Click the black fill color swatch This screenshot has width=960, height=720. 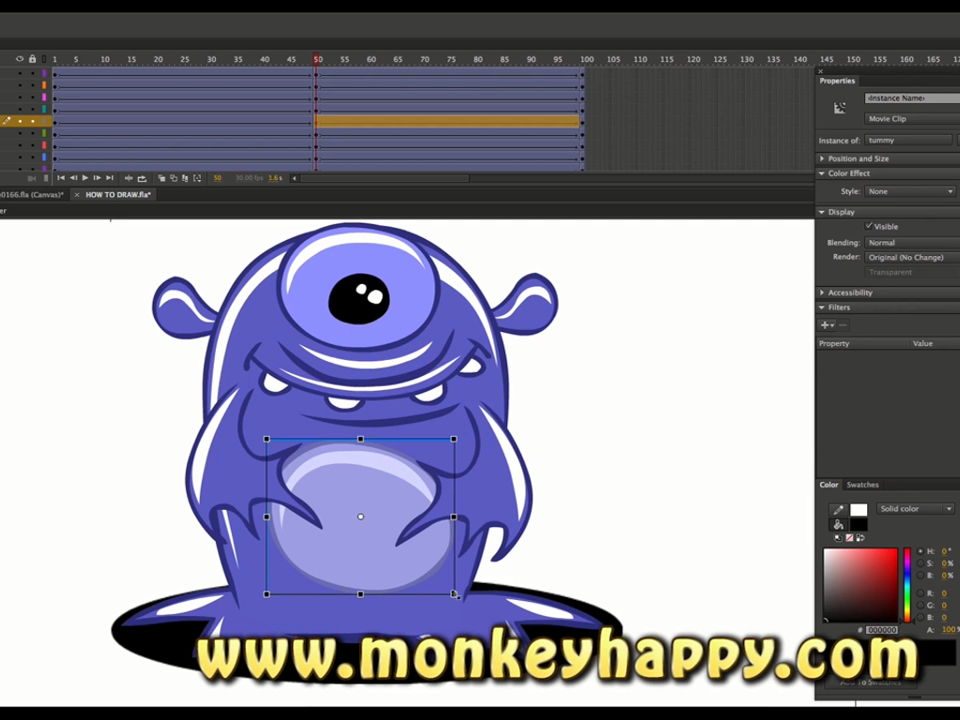click(x=858, y=524)
